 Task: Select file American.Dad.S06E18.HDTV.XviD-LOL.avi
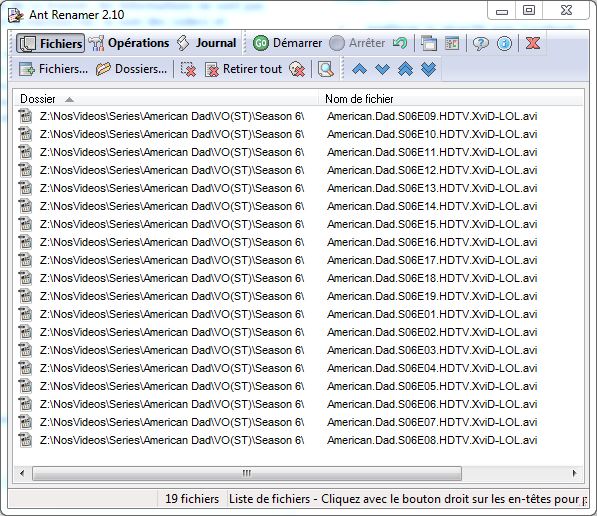(x=432, y=278)
